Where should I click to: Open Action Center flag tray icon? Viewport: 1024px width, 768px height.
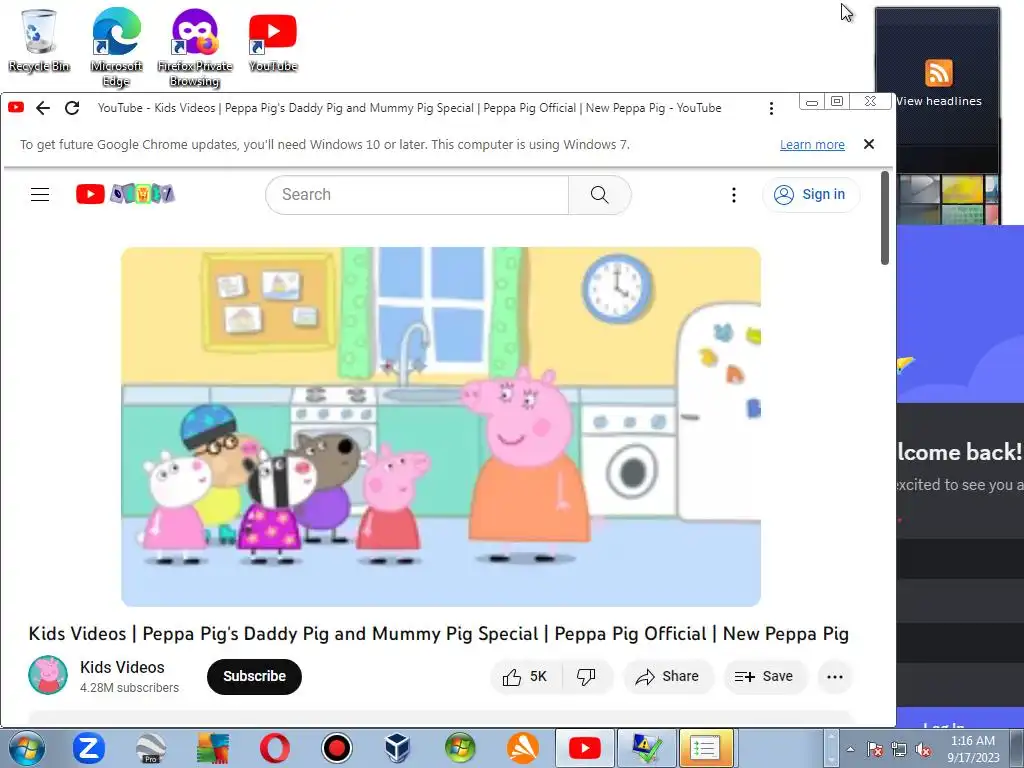point(875,749)
